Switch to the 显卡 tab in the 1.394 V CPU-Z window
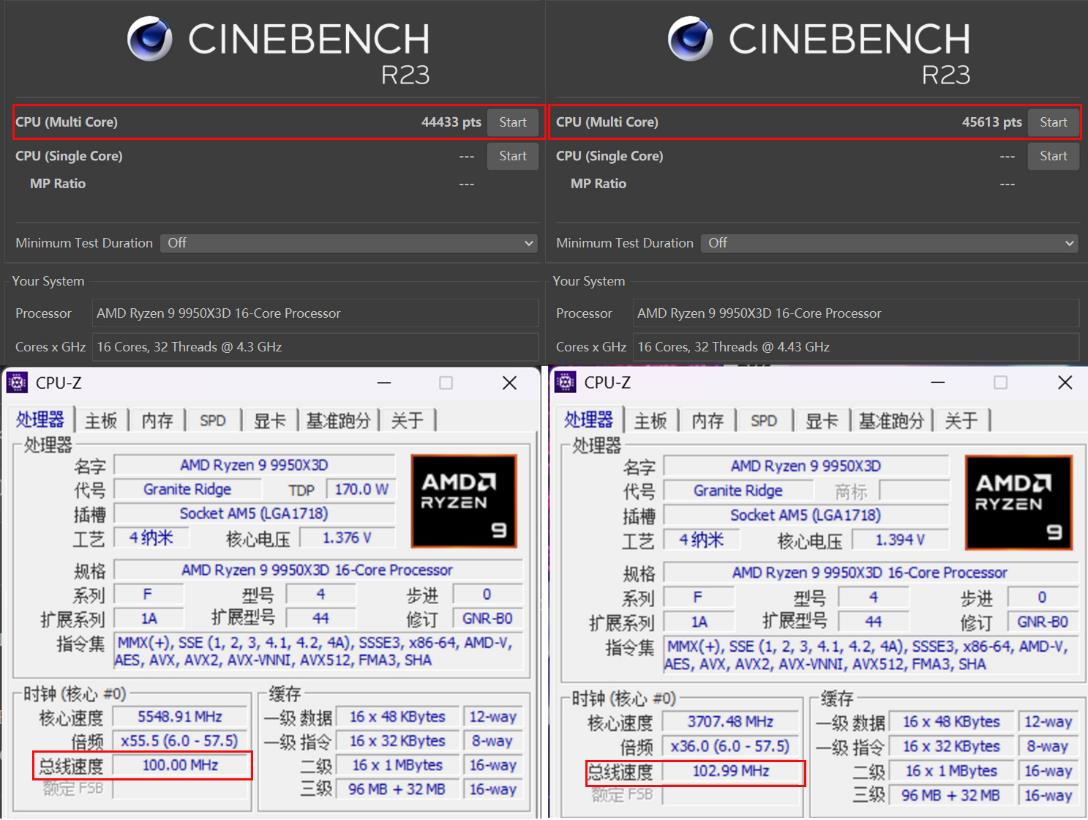The height and width of the screenshot is (820, 1088). [822, 420]
